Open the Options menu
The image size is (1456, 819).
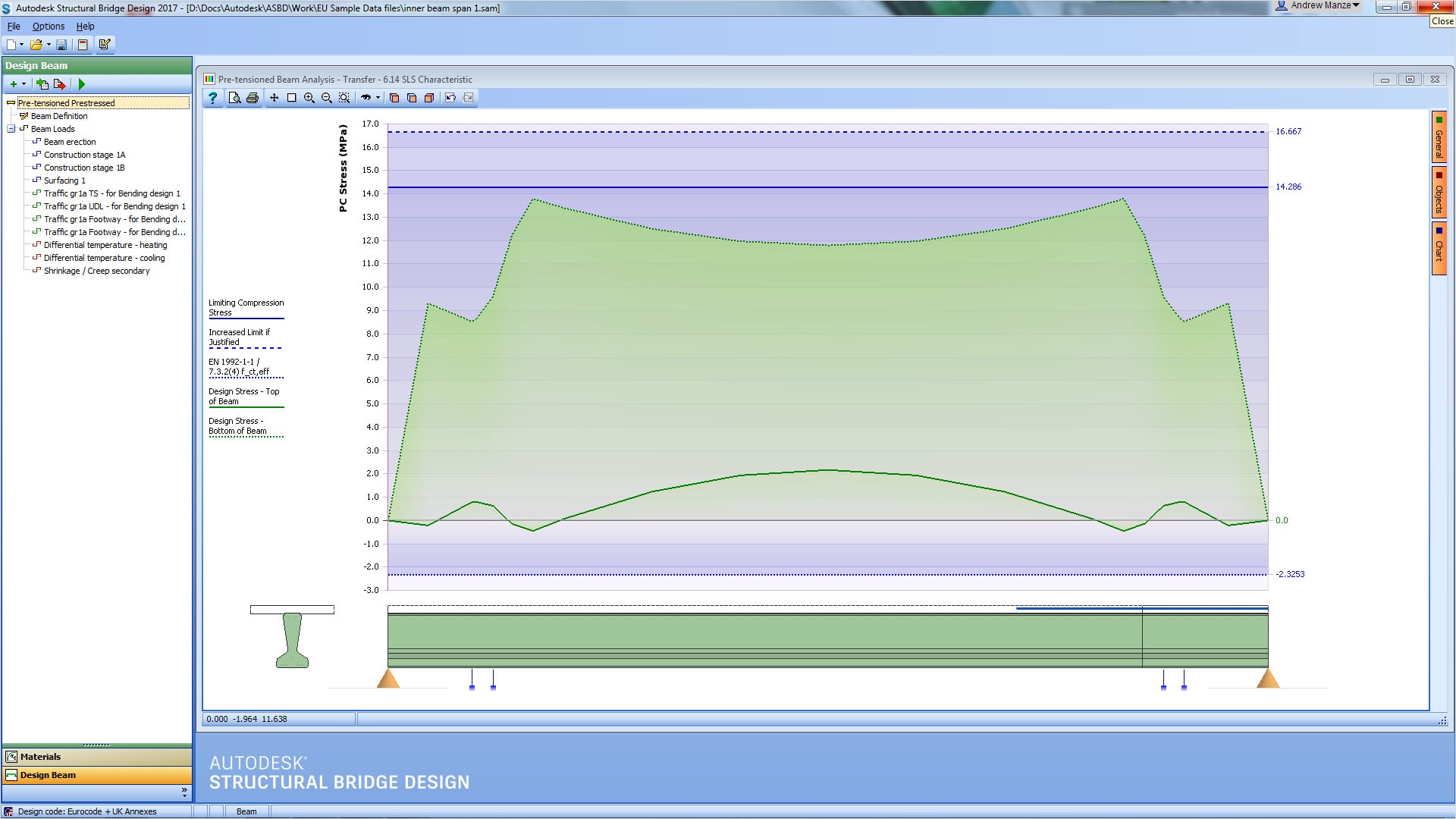click(x=49, y=27)
